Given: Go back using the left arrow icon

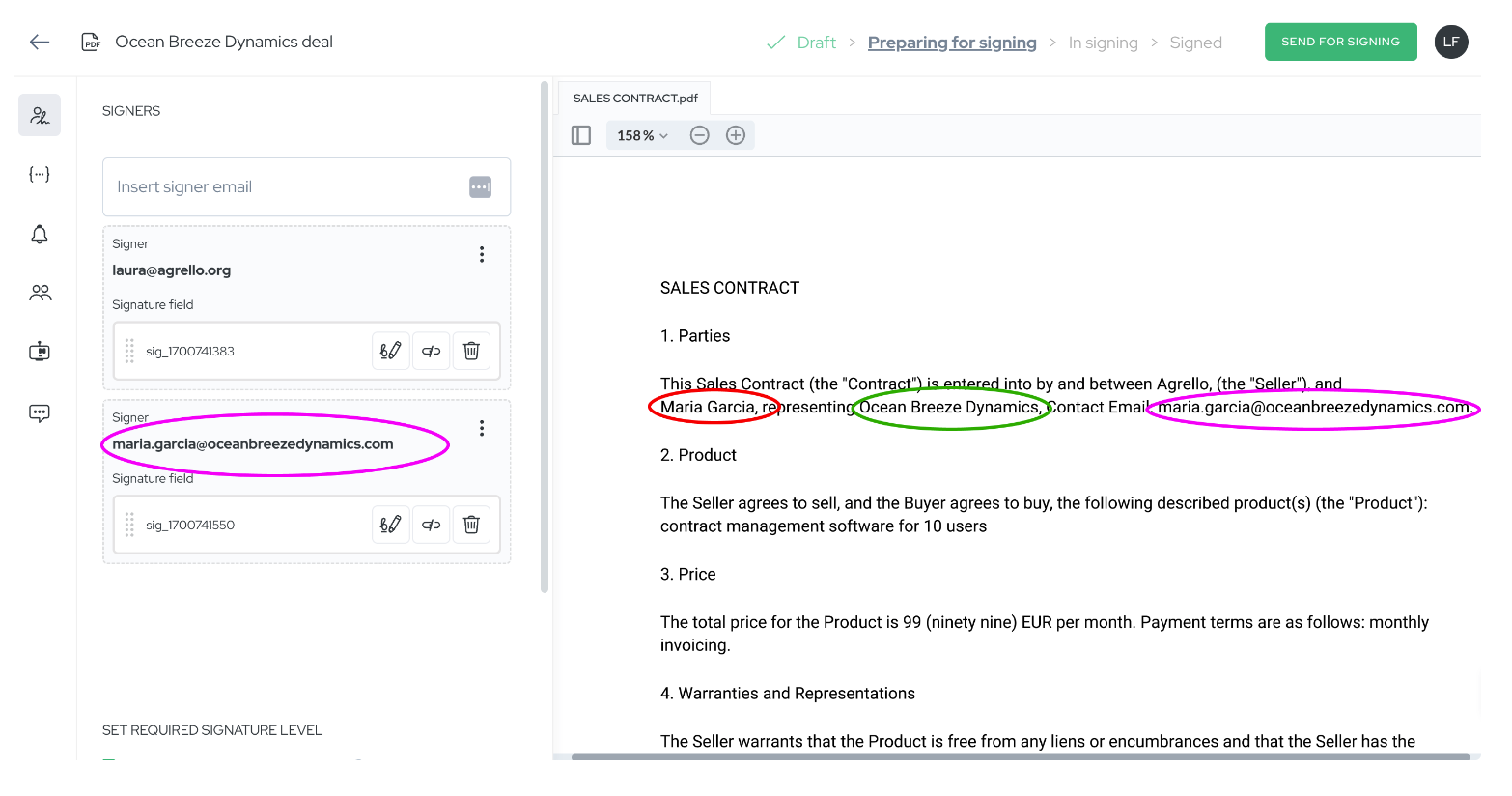Looking at the screenshot, I should pyautogui.click(x=40, y=42).
